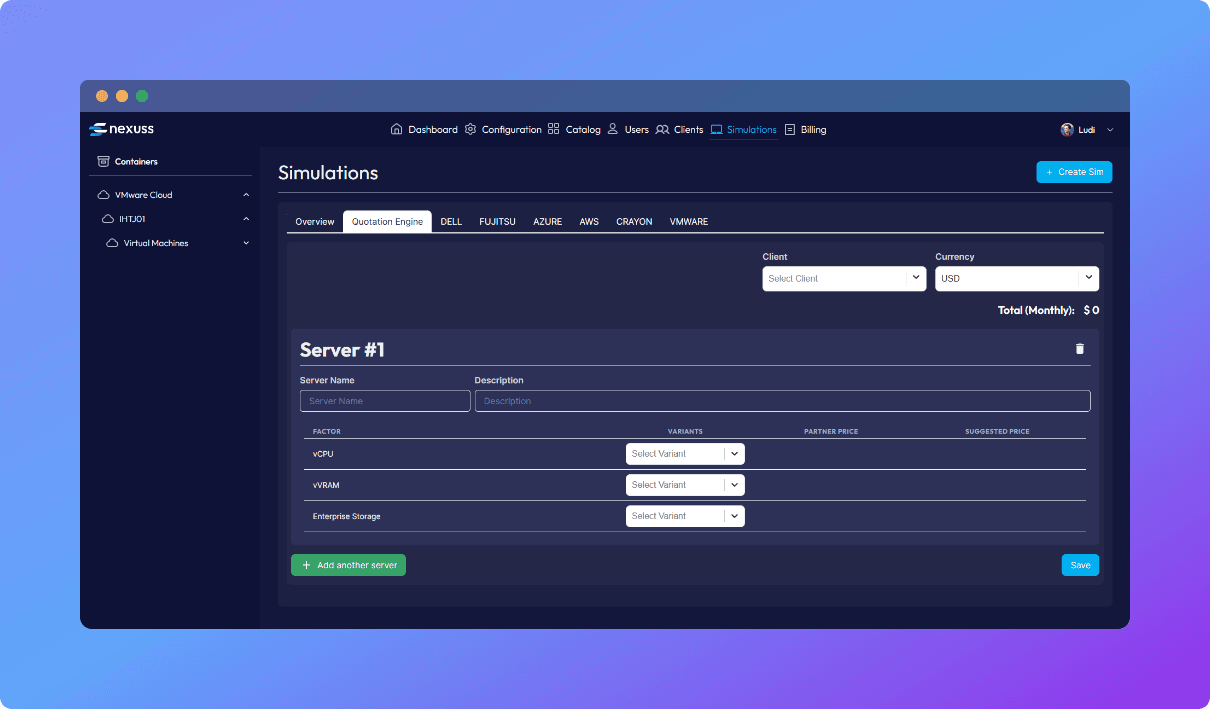Delete Server #1 with the trash icon
1210x709 pixels.
tap(1079, 349)
